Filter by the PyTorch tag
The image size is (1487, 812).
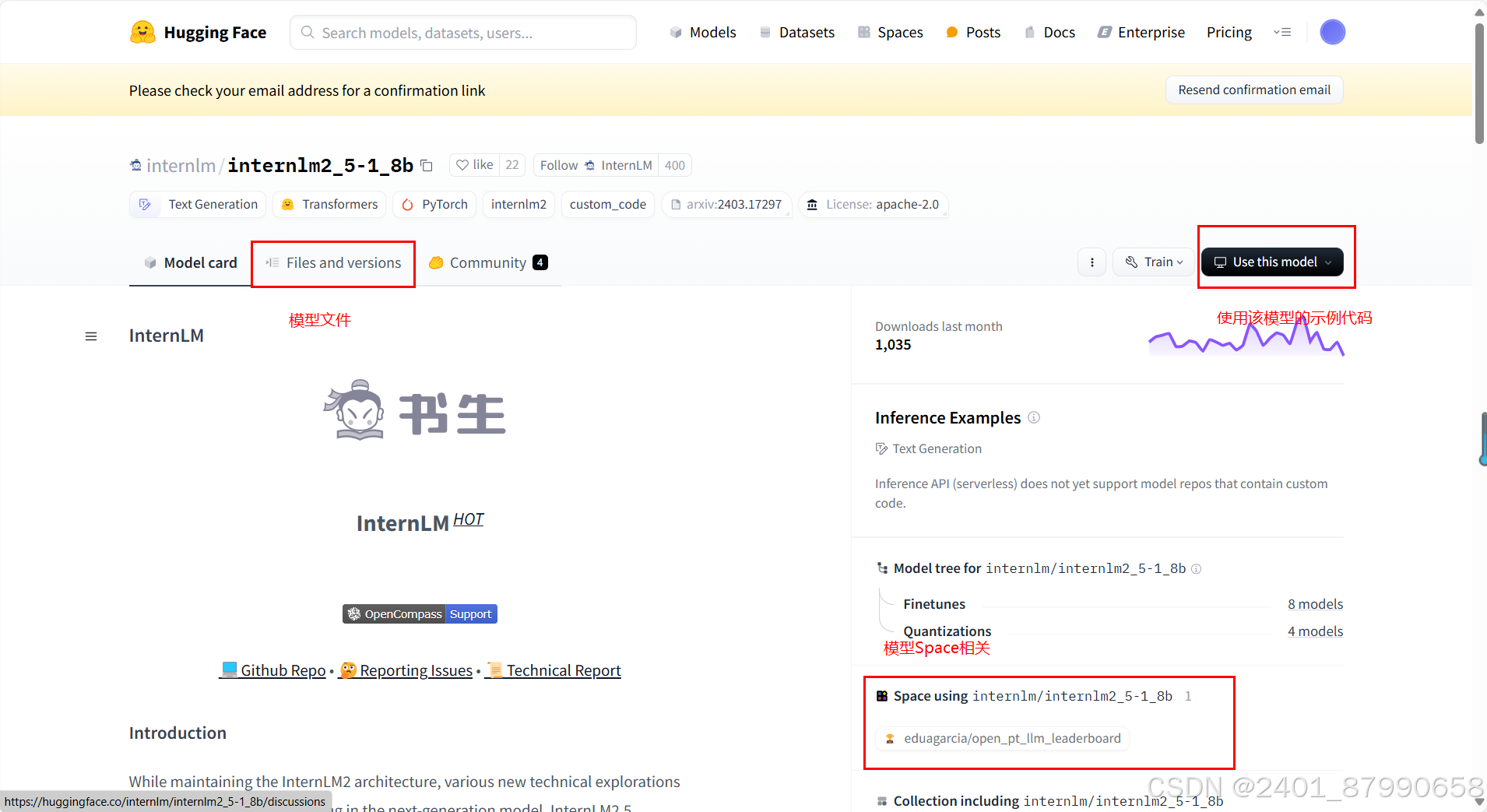[x=434, y=204]
